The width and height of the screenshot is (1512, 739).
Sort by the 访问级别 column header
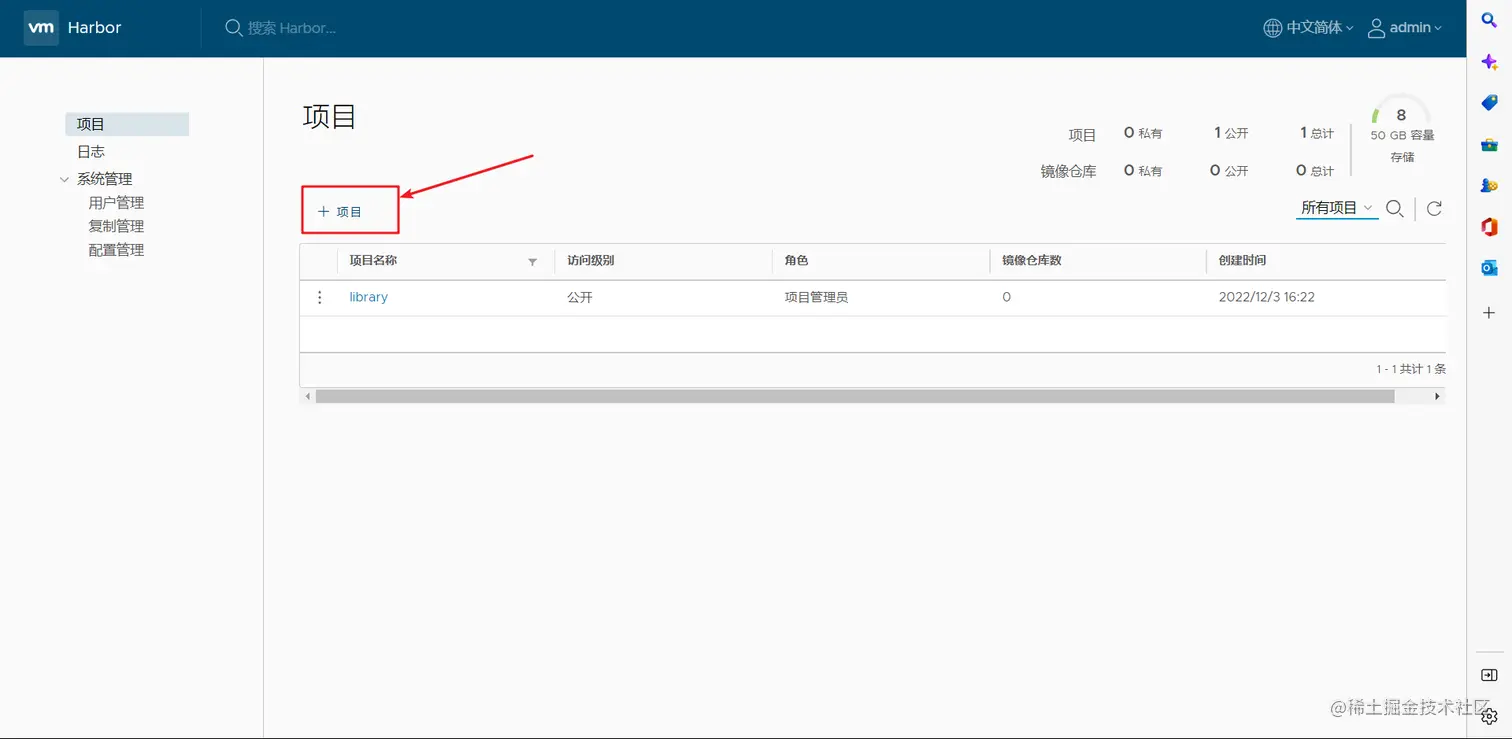[x=591, y=260]
